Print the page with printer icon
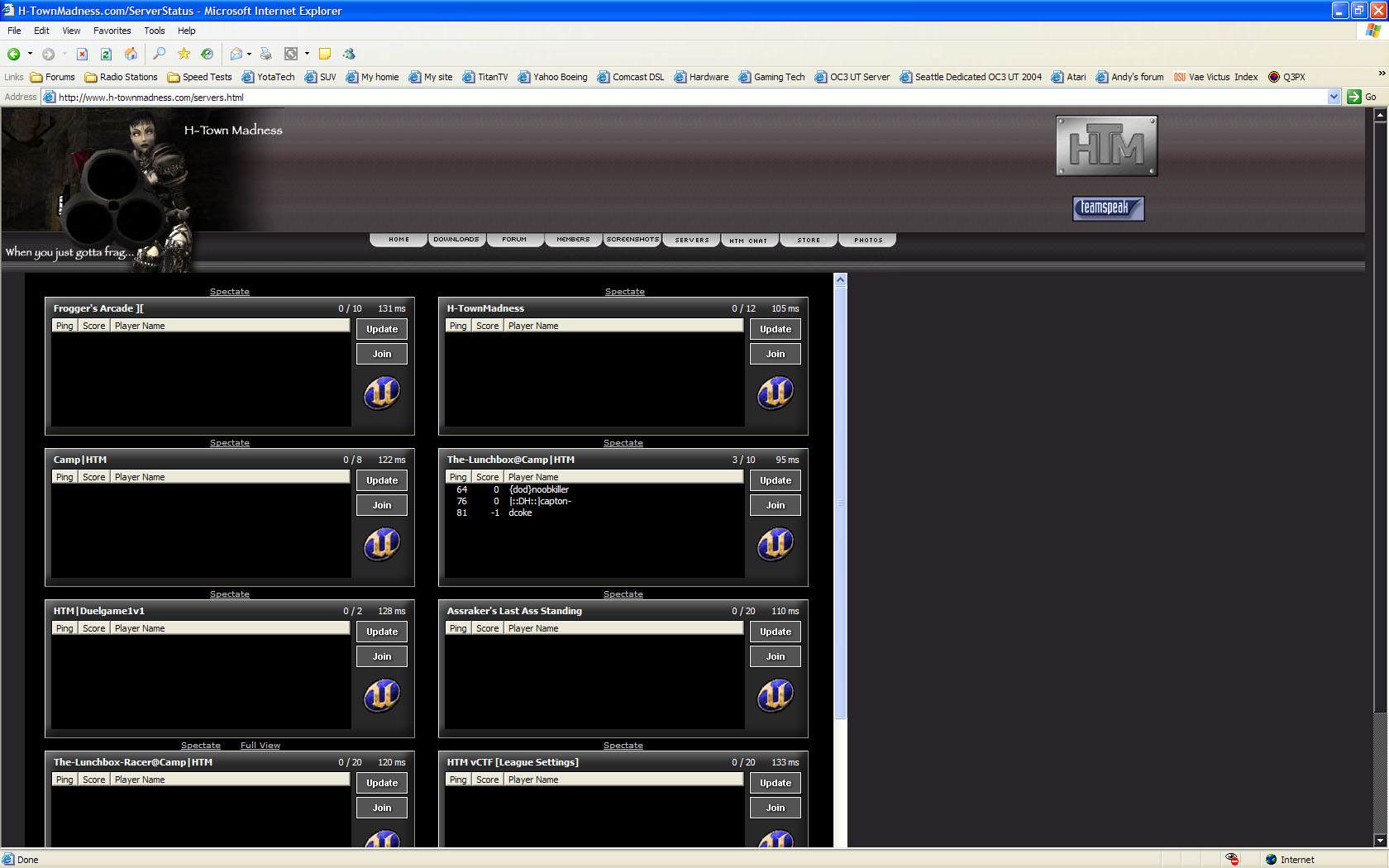 (265, 54)
